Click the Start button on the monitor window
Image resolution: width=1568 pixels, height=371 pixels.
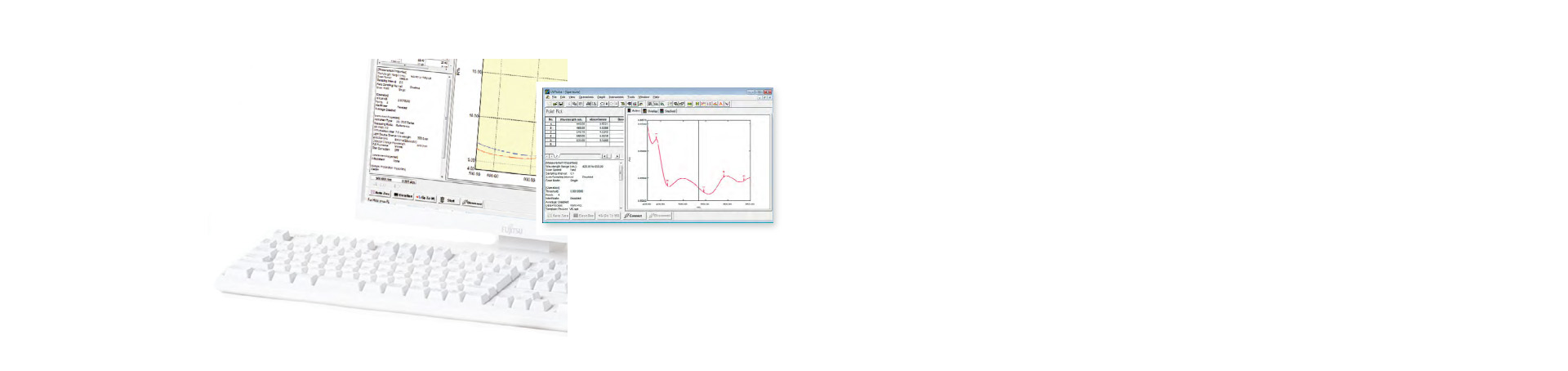pos(449,200)
